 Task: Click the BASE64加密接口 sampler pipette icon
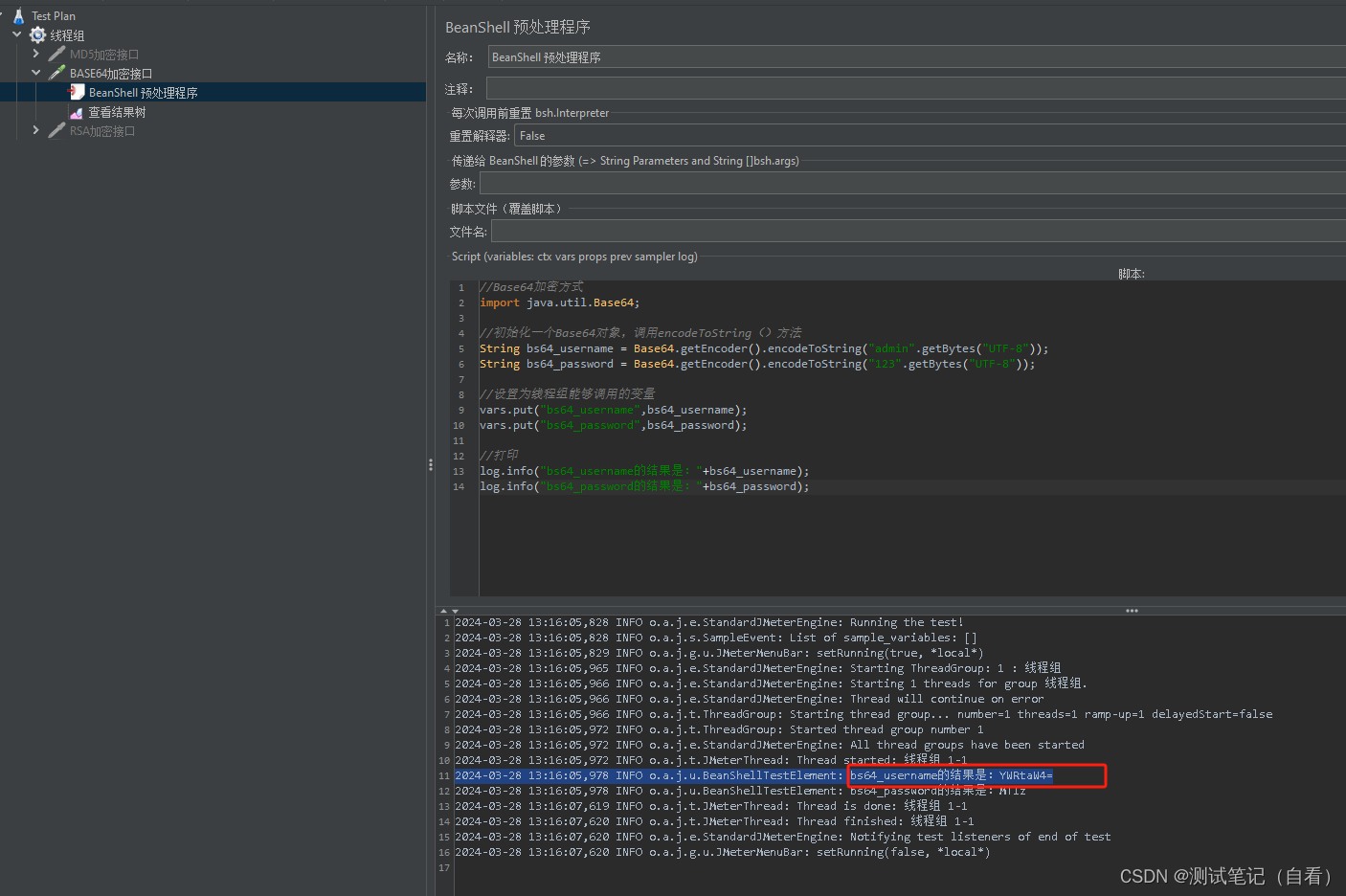(56, 74)
